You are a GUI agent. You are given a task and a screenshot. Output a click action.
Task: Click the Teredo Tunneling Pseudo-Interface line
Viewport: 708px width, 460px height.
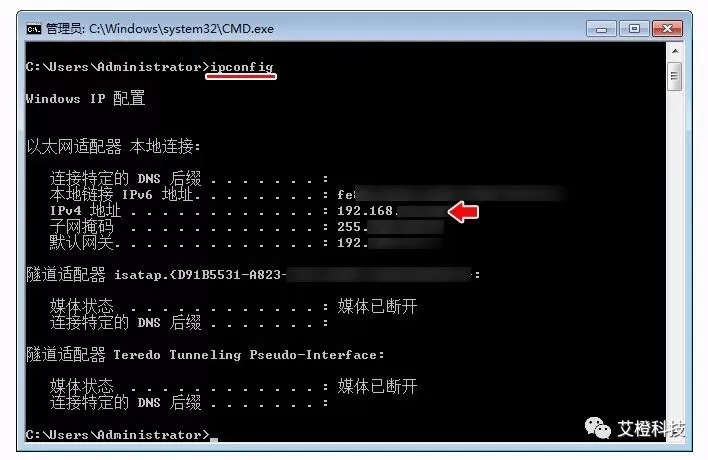point(205,355)
